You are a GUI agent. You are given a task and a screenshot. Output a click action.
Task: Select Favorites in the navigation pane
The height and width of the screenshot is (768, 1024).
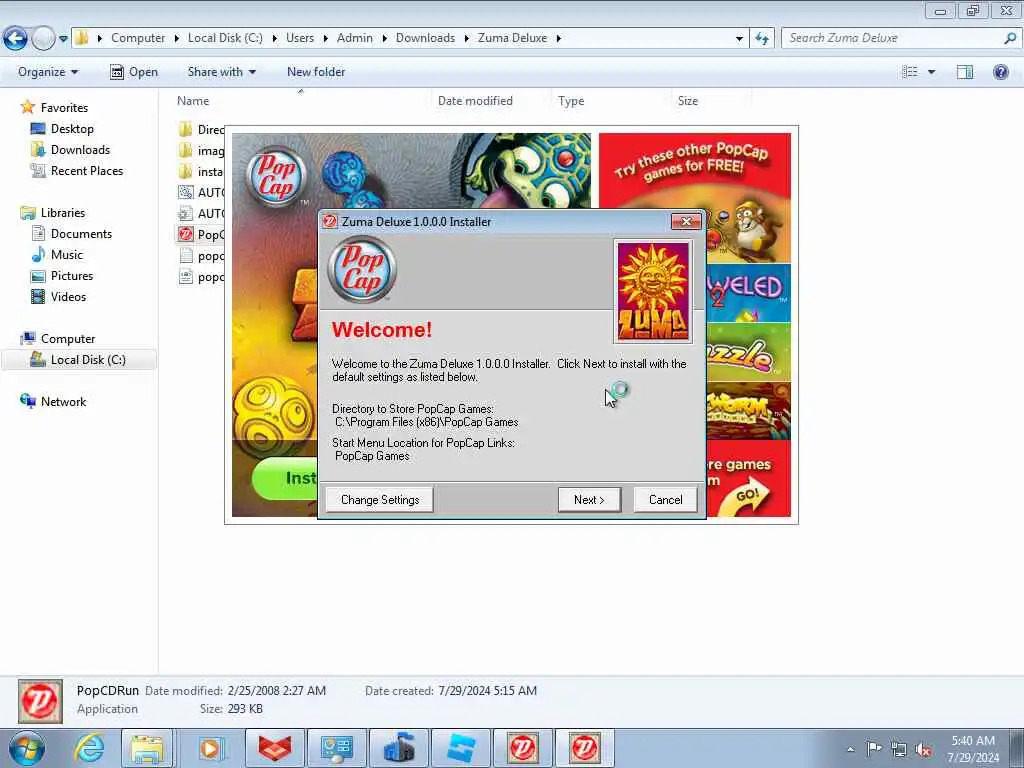(64, 108)
